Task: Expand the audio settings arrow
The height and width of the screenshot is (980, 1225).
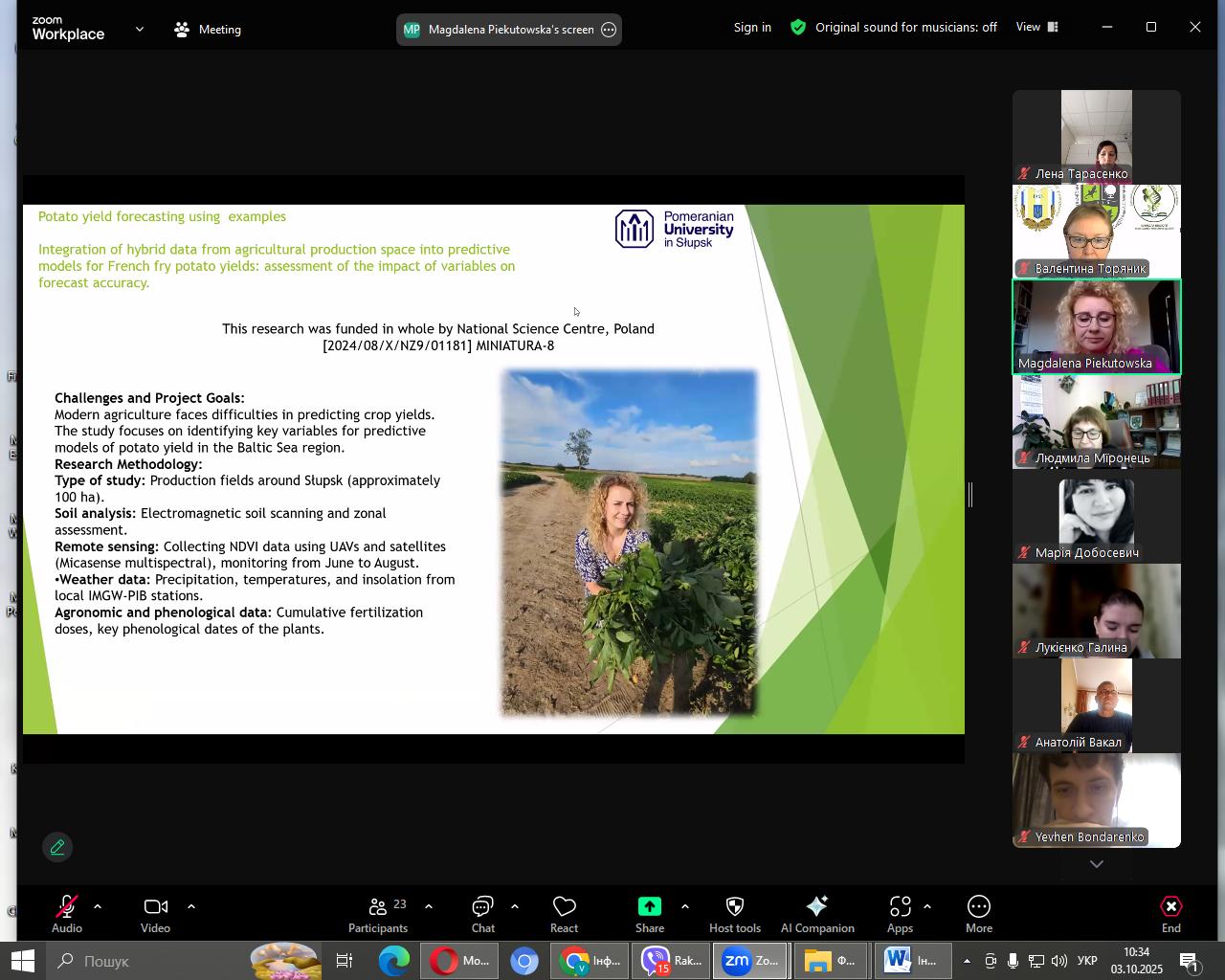Action: tap(98, 906)
